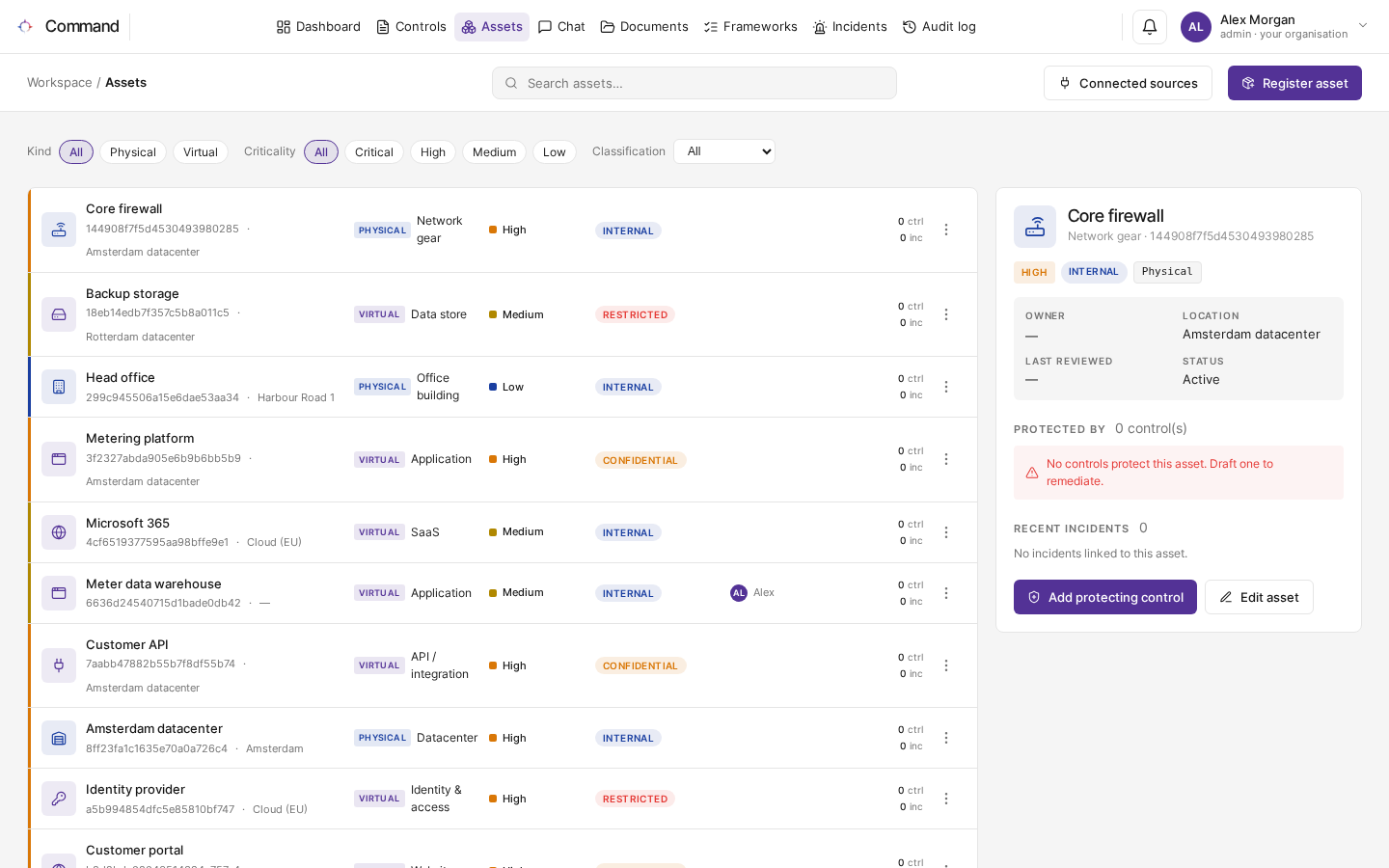Image resolution: width=1389 pixels, height=868 pixels.
Task: Focus the Search assets field
Action: [694, 83]
